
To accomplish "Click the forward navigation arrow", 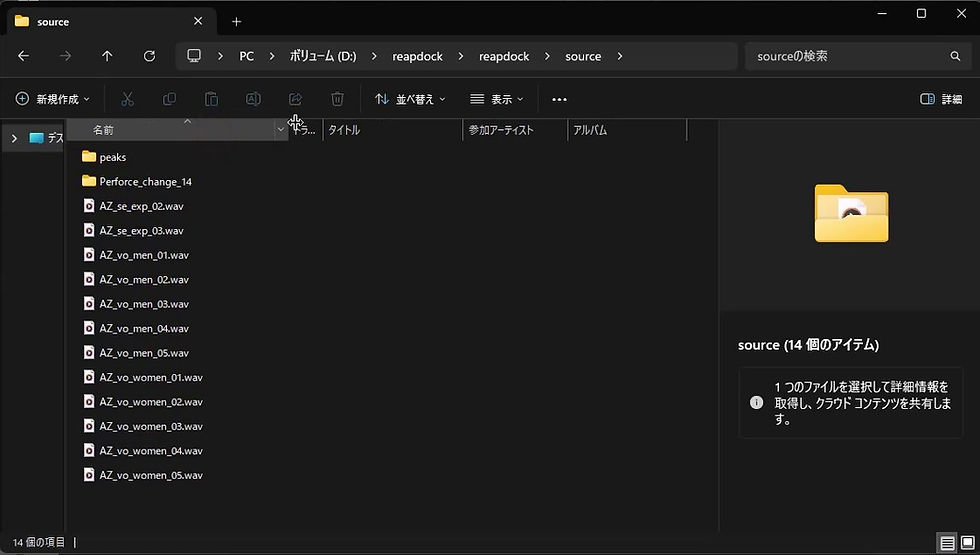I will pos(65,56).
